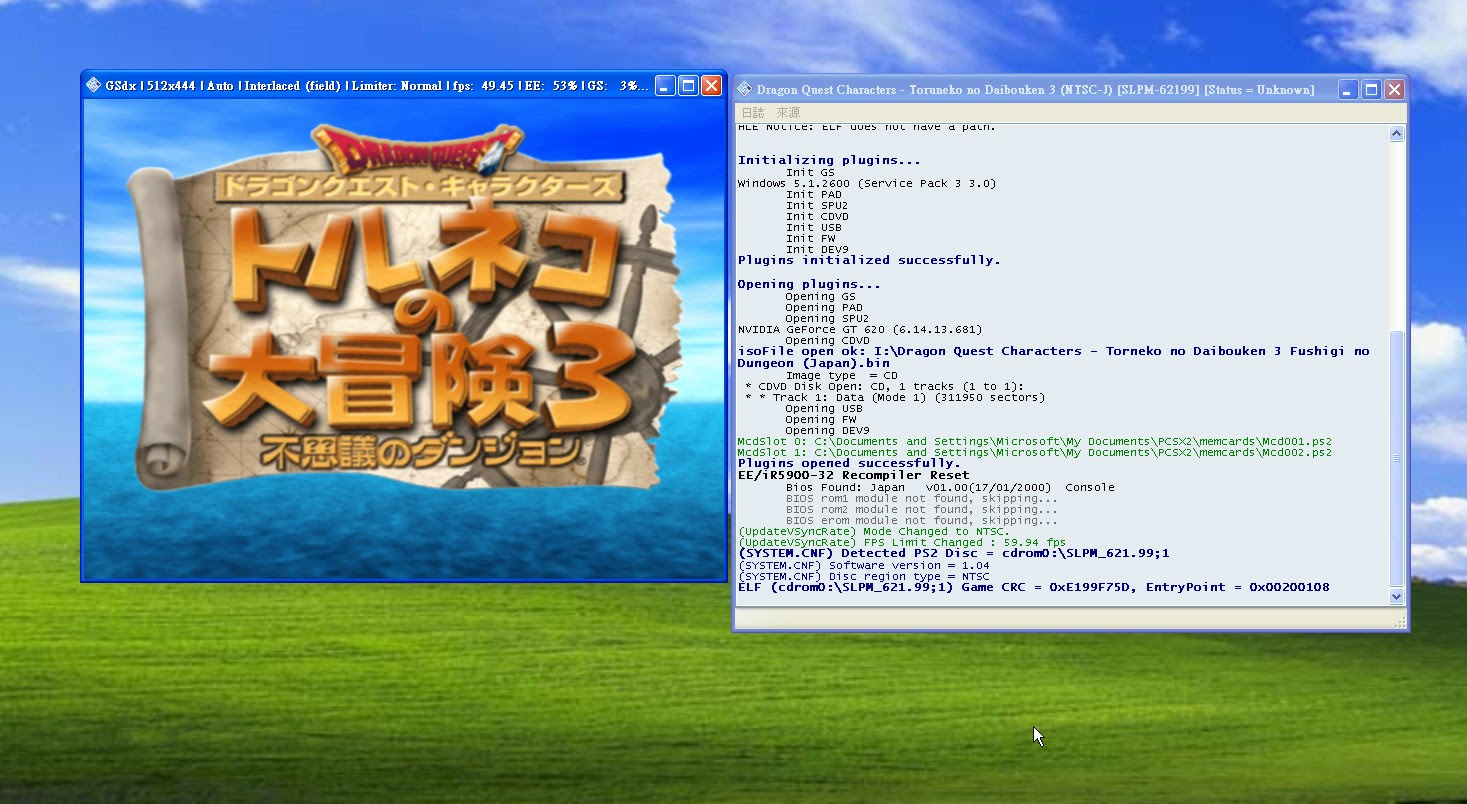Click "BIOS rom2 module not found" log line
The width and height of the screenshot is (1467, 804).
pyautogui.click(x=921, y=510)
